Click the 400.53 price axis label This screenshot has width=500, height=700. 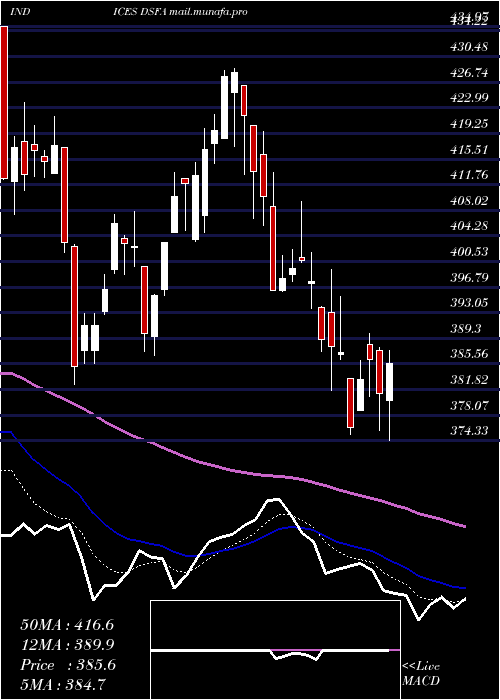(x=469, y=252)
